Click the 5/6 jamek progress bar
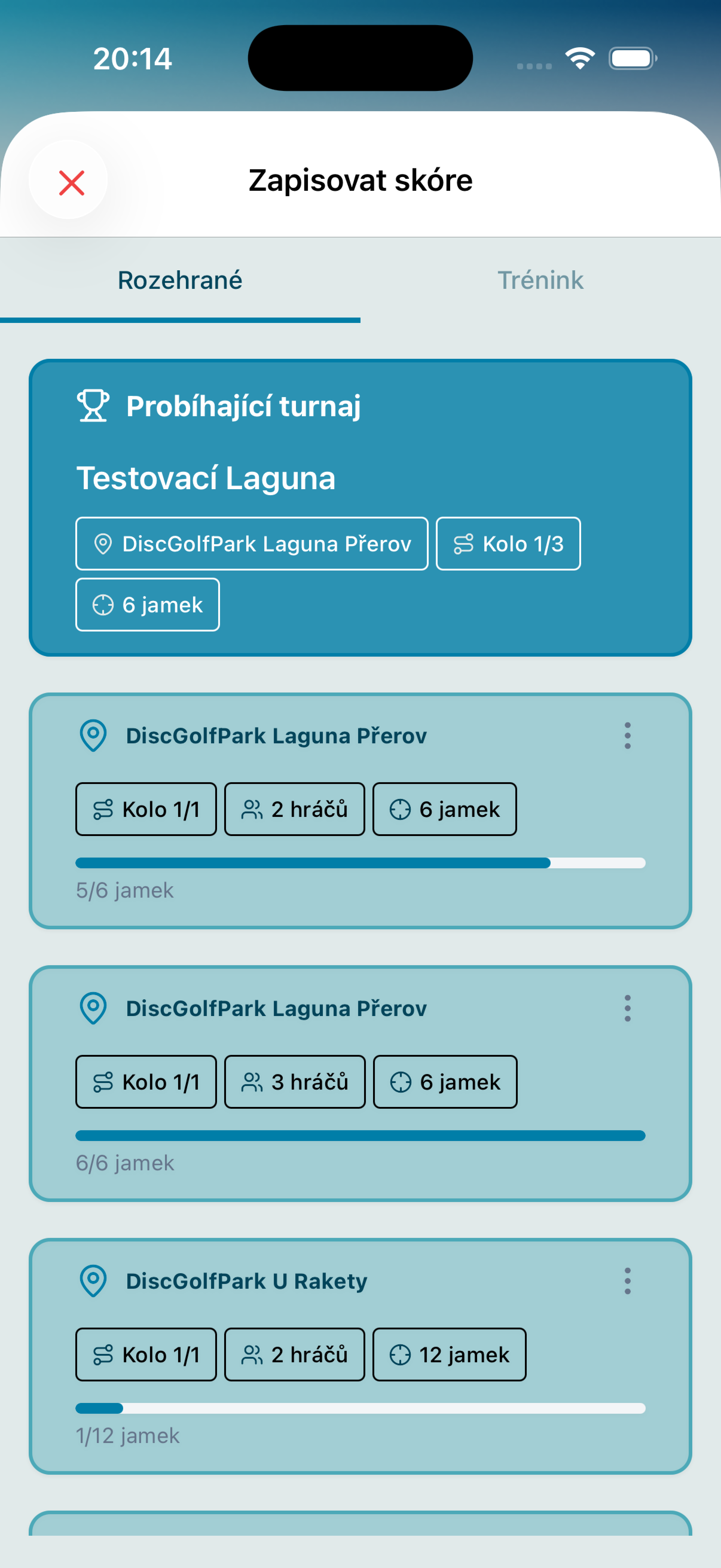 point(360,863)
